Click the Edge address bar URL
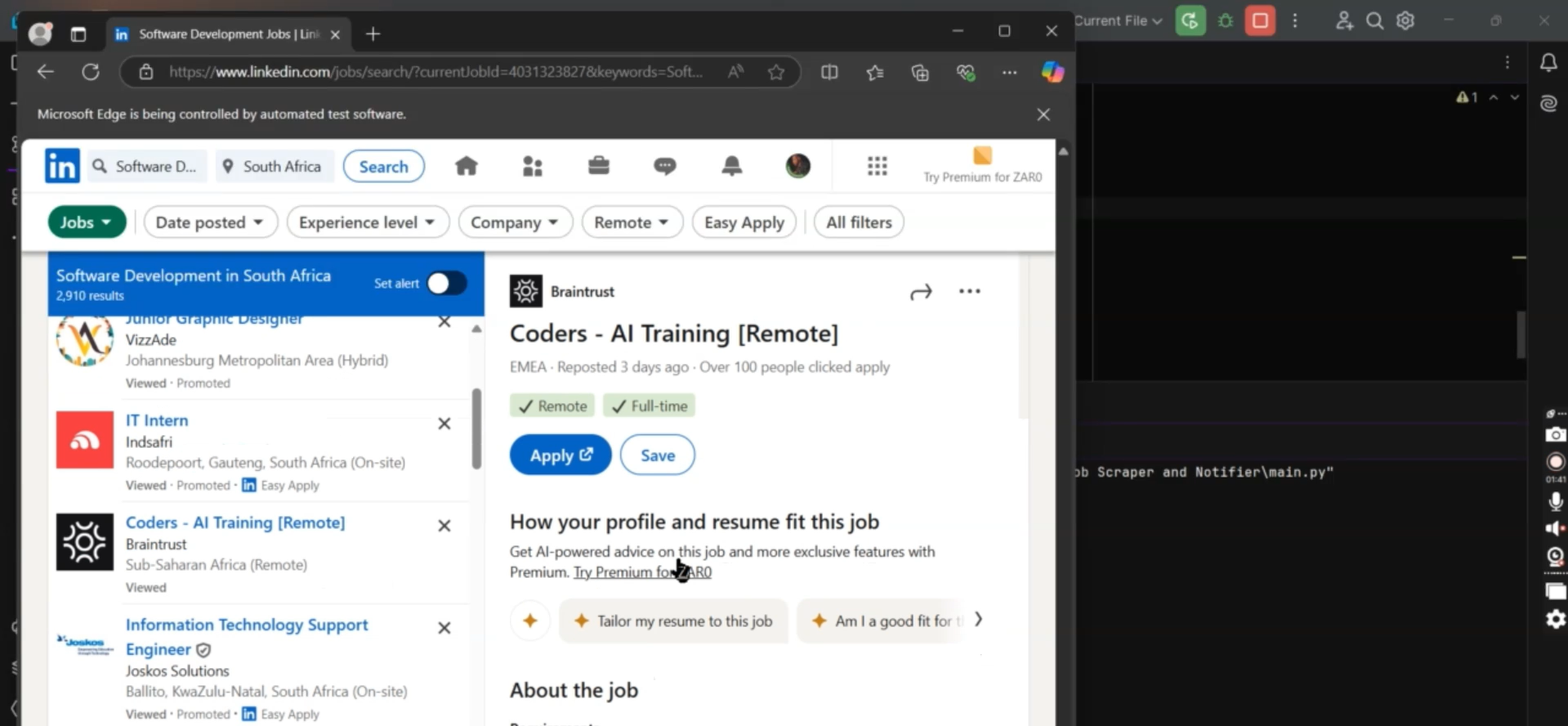 pyautogui.click(x=436, y=72)
